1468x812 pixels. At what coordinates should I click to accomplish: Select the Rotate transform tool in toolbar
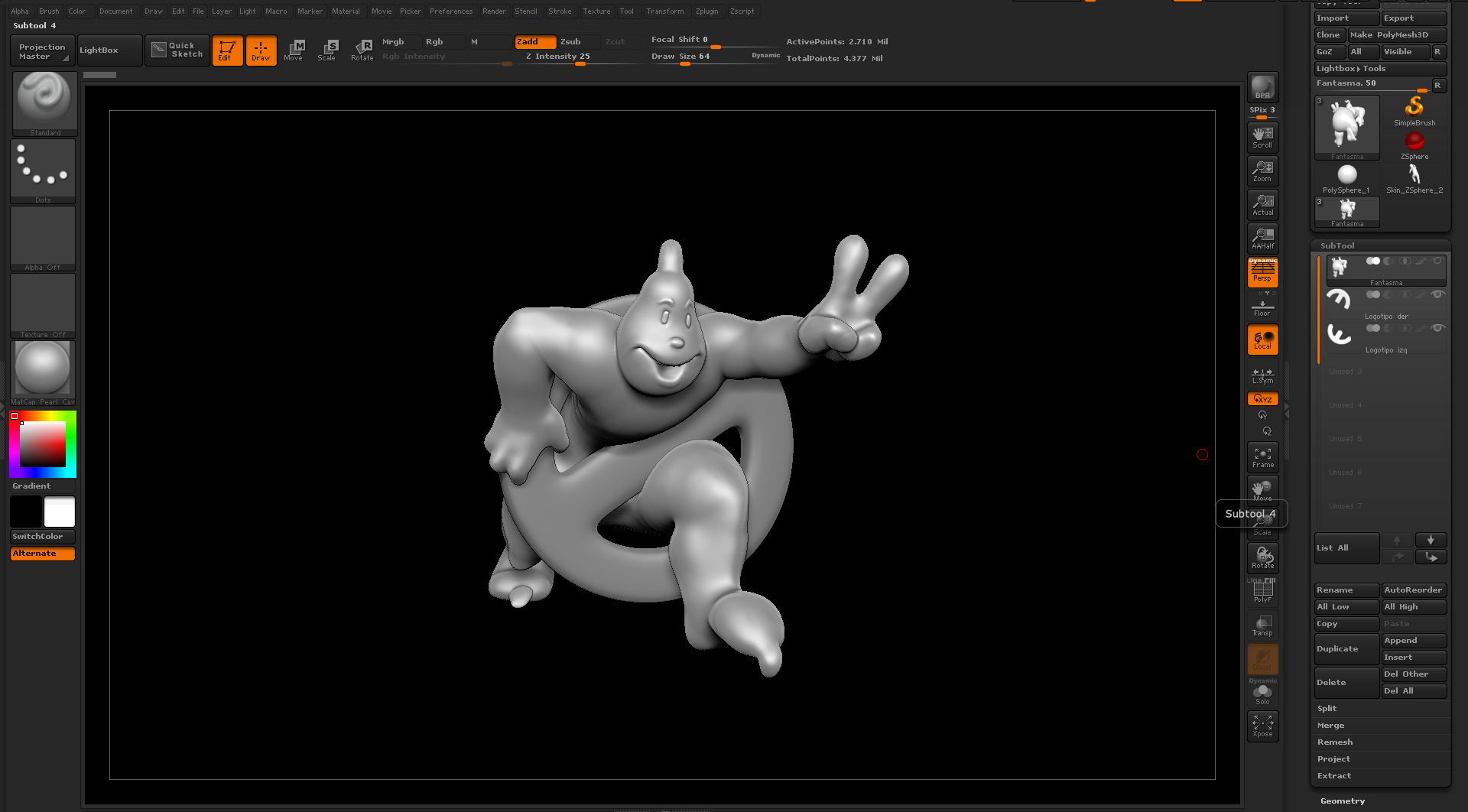[x=362, y=50]
